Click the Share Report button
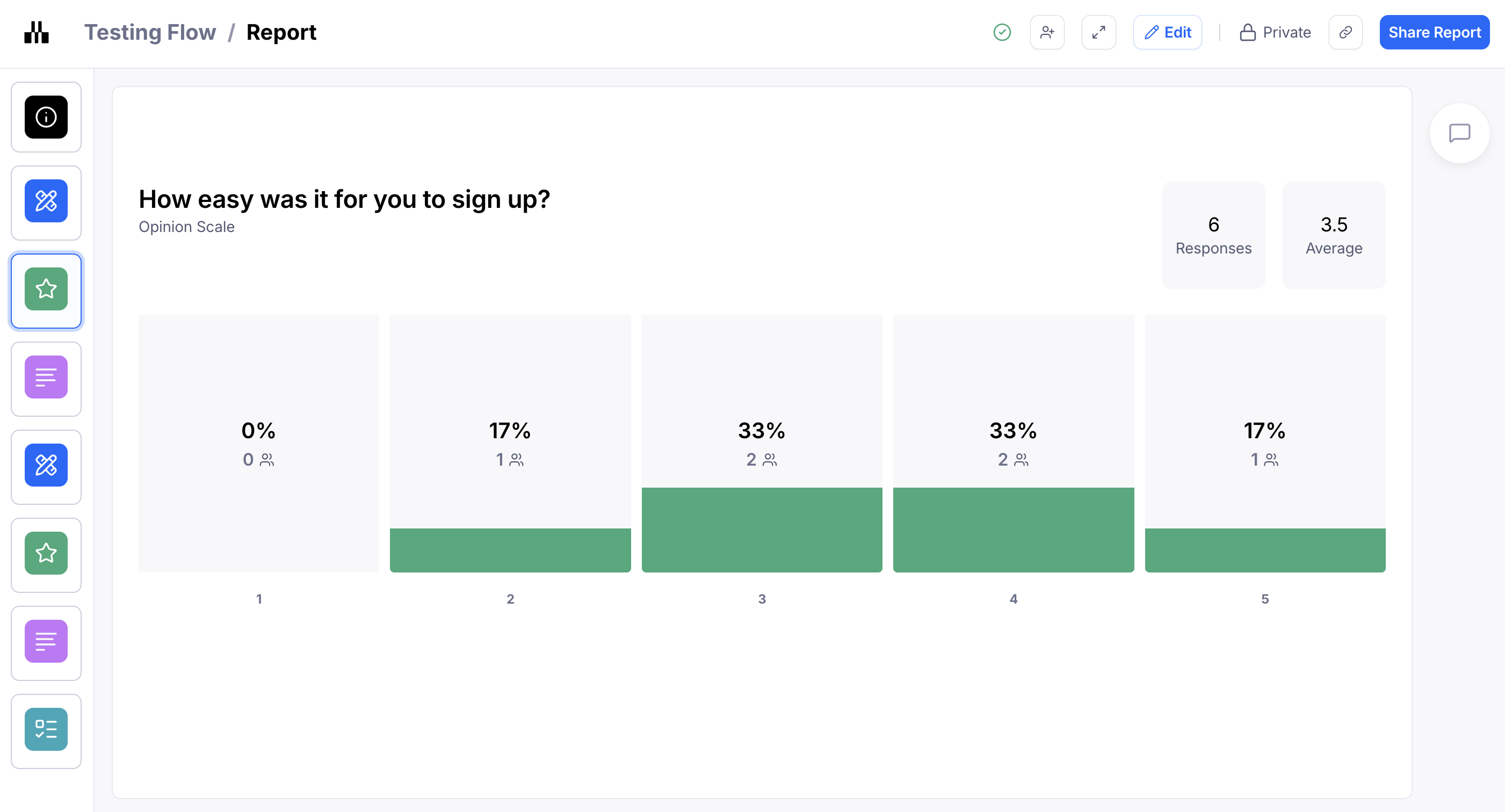The image size is (1505, 812). 1434,32
